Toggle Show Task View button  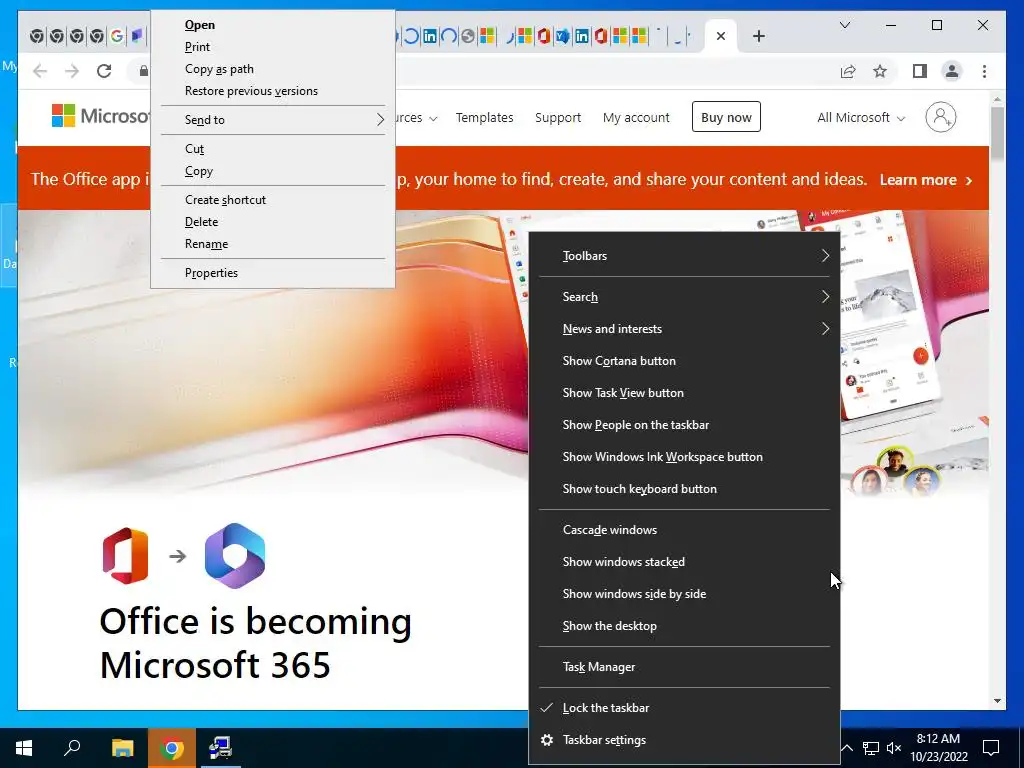(x=684, y=393)
